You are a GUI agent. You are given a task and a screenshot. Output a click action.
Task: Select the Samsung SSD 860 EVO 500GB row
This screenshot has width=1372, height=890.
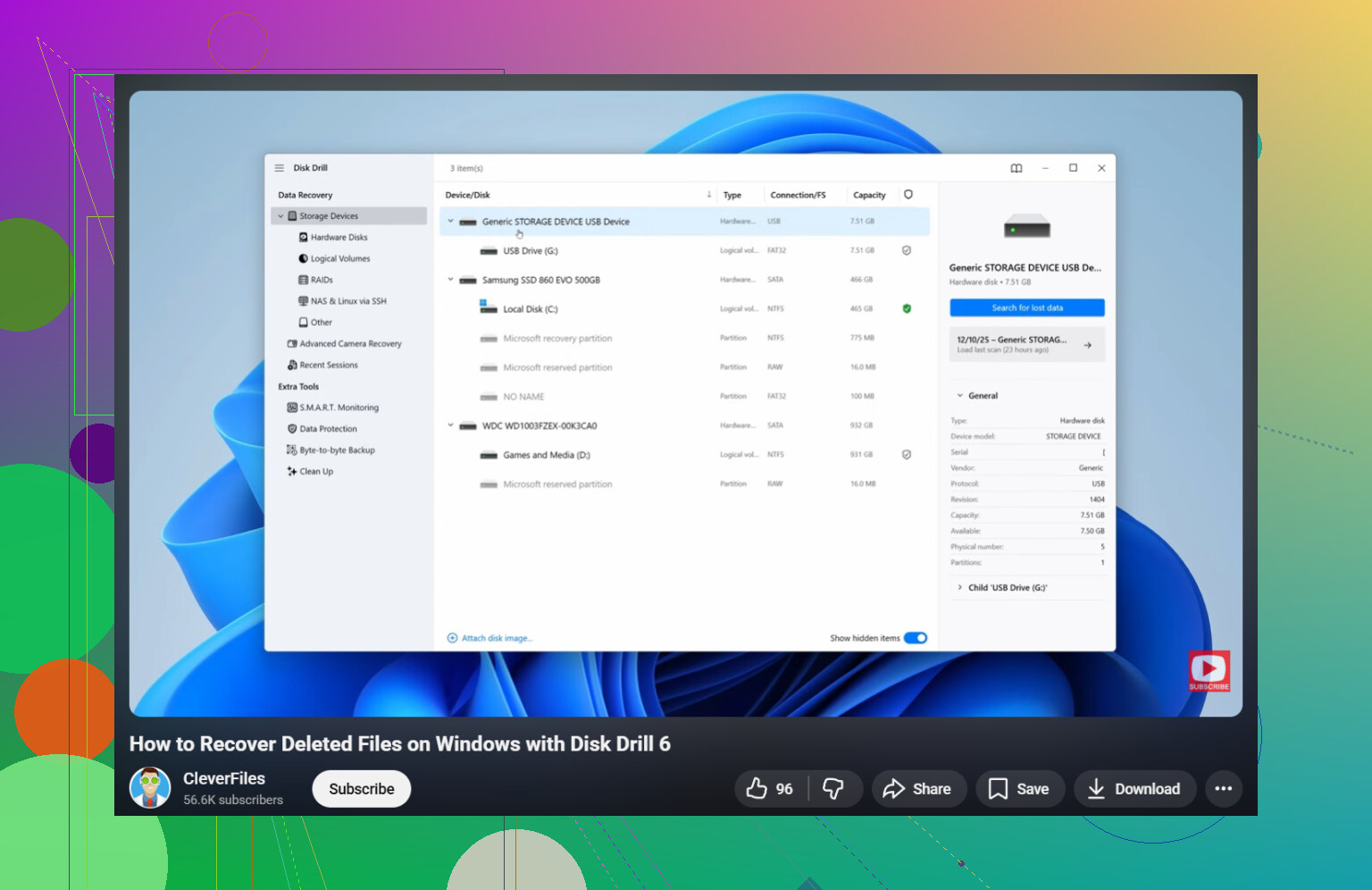[x=684, y=280]
